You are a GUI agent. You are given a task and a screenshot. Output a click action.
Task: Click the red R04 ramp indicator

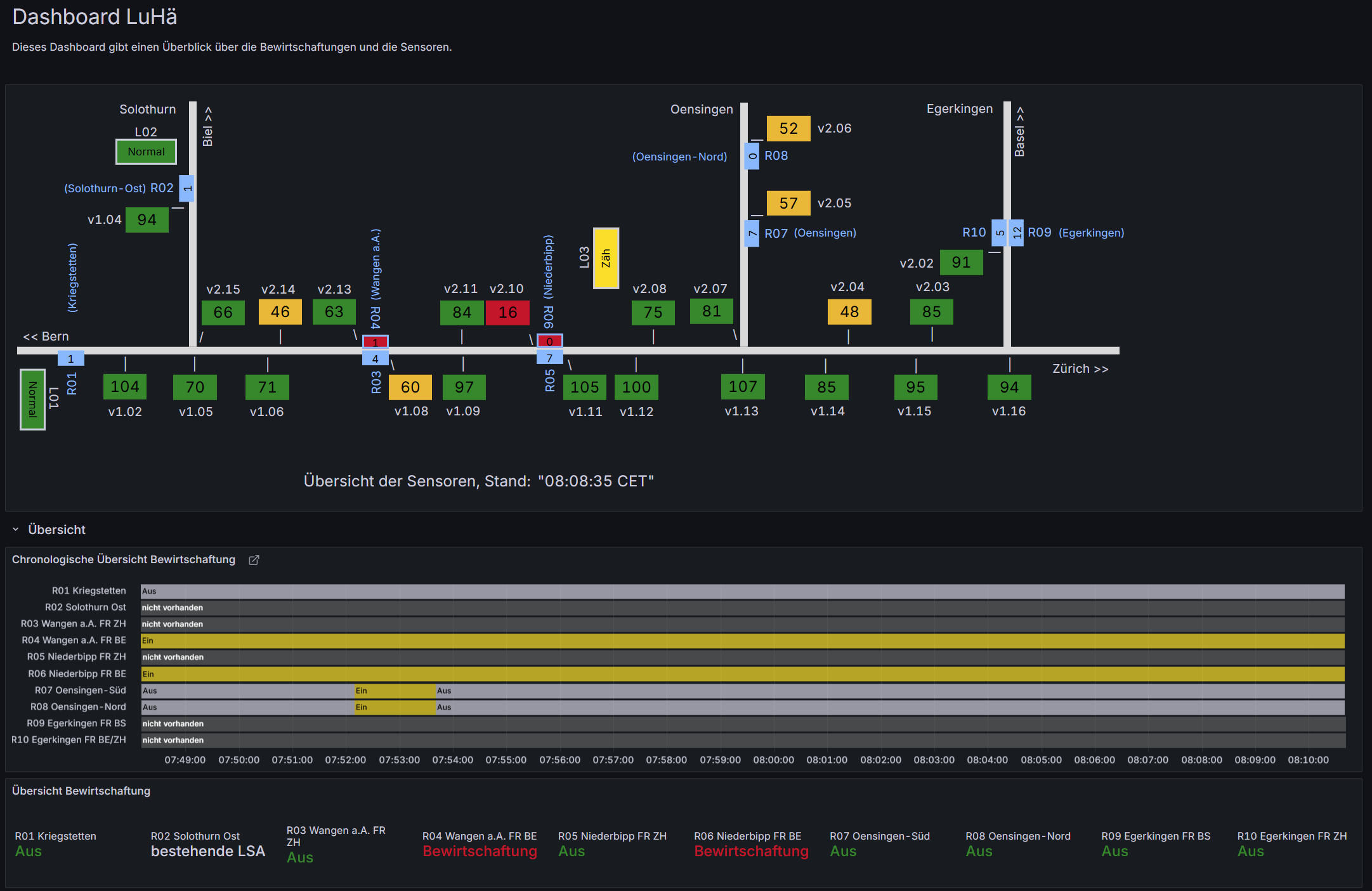click(x=376, y=342)
